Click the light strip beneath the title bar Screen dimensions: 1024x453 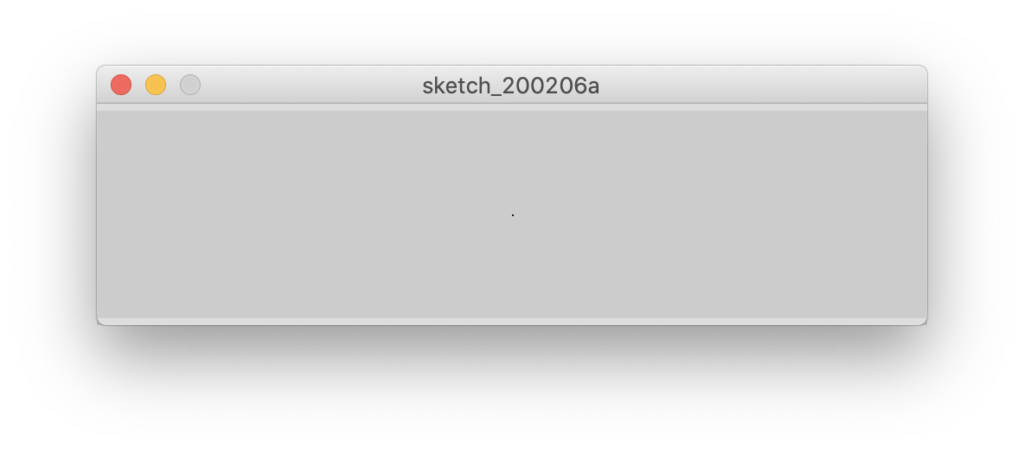512,108
